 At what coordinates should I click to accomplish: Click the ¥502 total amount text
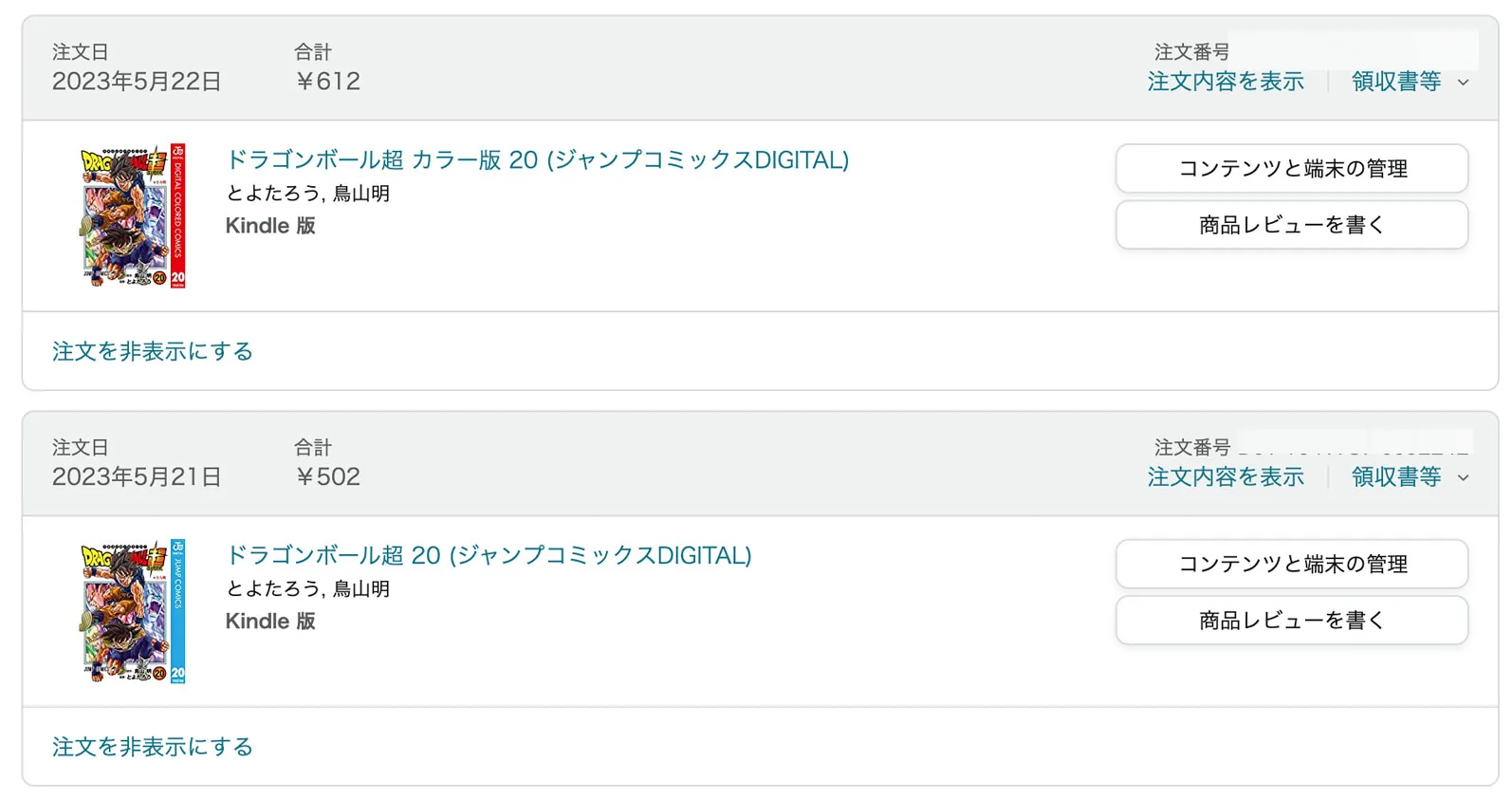pos(327,477)
